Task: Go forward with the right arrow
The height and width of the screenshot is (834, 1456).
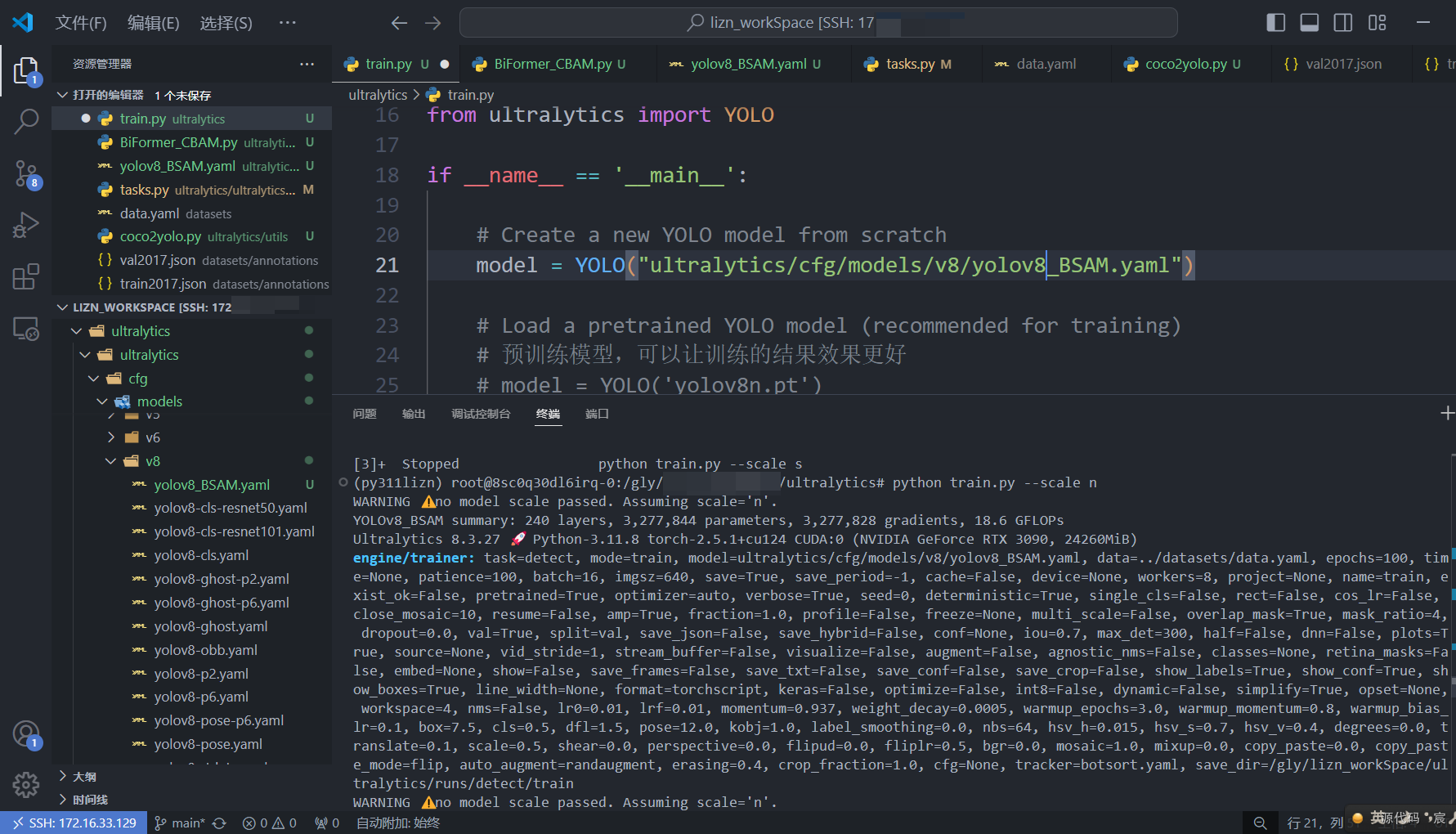Action: coord(433,23)
